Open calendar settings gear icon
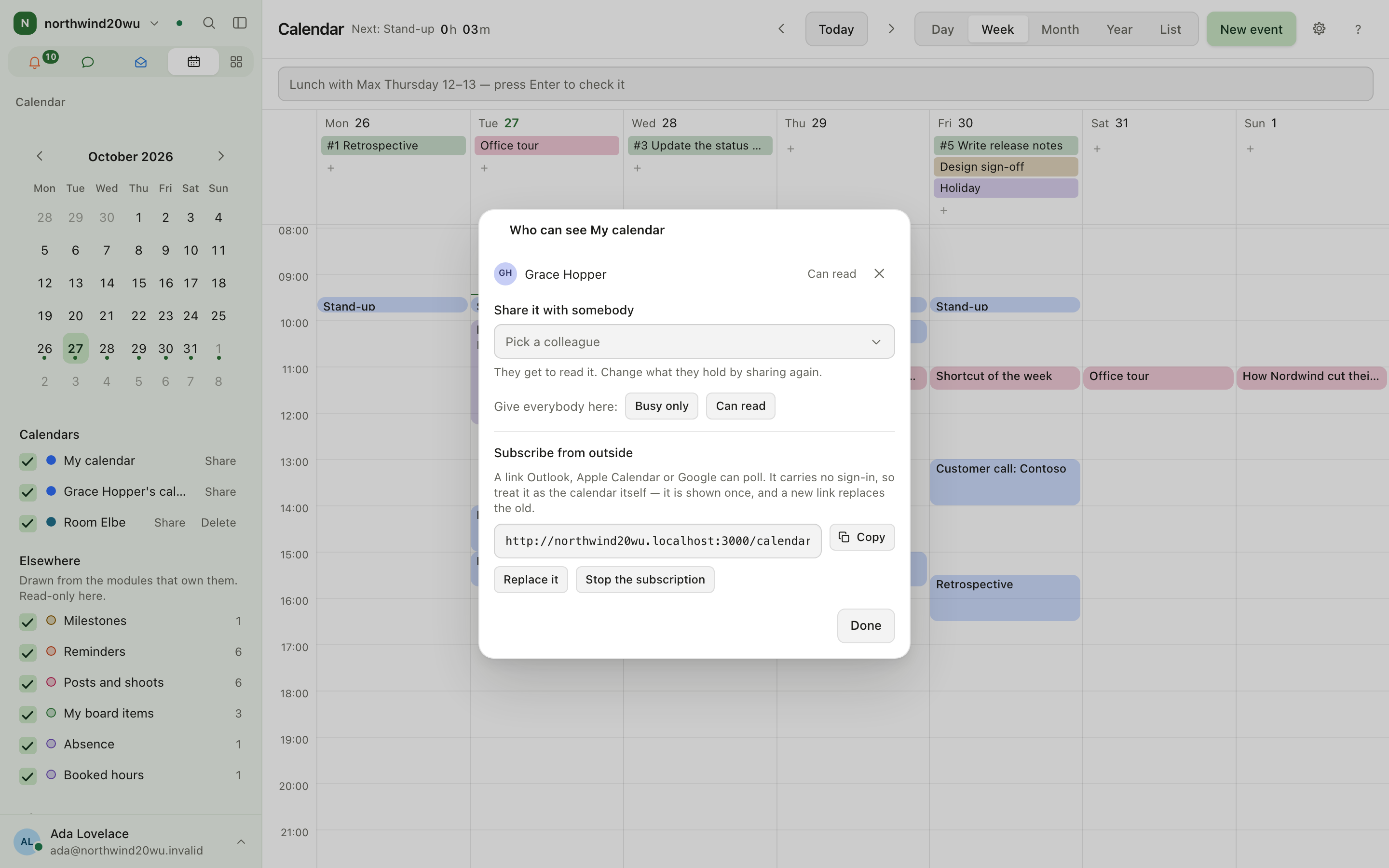This screenshot has height=868, width=1389. click(x=1319, y=29)
